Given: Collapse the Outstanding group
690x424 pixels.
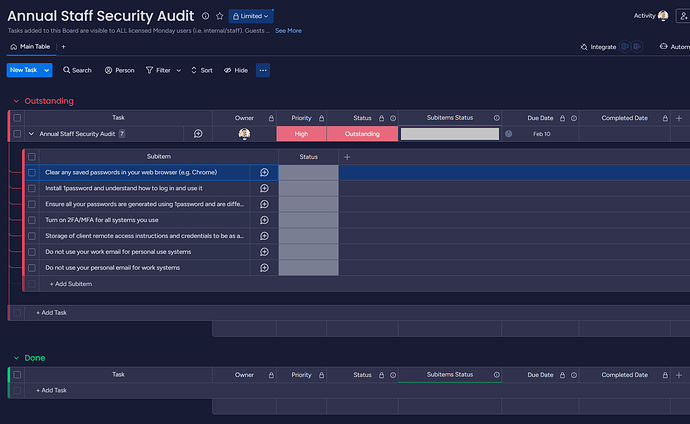Looking at the screenshot, I should pyautogui.click(x=15, y=101).
